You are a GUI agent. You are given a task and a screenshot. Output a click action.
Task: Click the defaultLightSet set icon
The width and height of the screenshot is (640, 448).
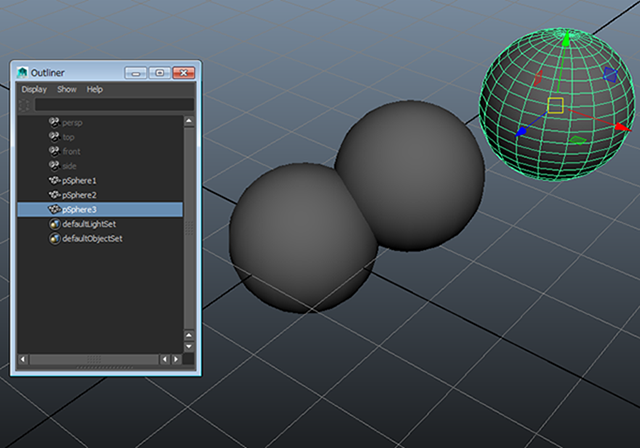coord(55,224)
